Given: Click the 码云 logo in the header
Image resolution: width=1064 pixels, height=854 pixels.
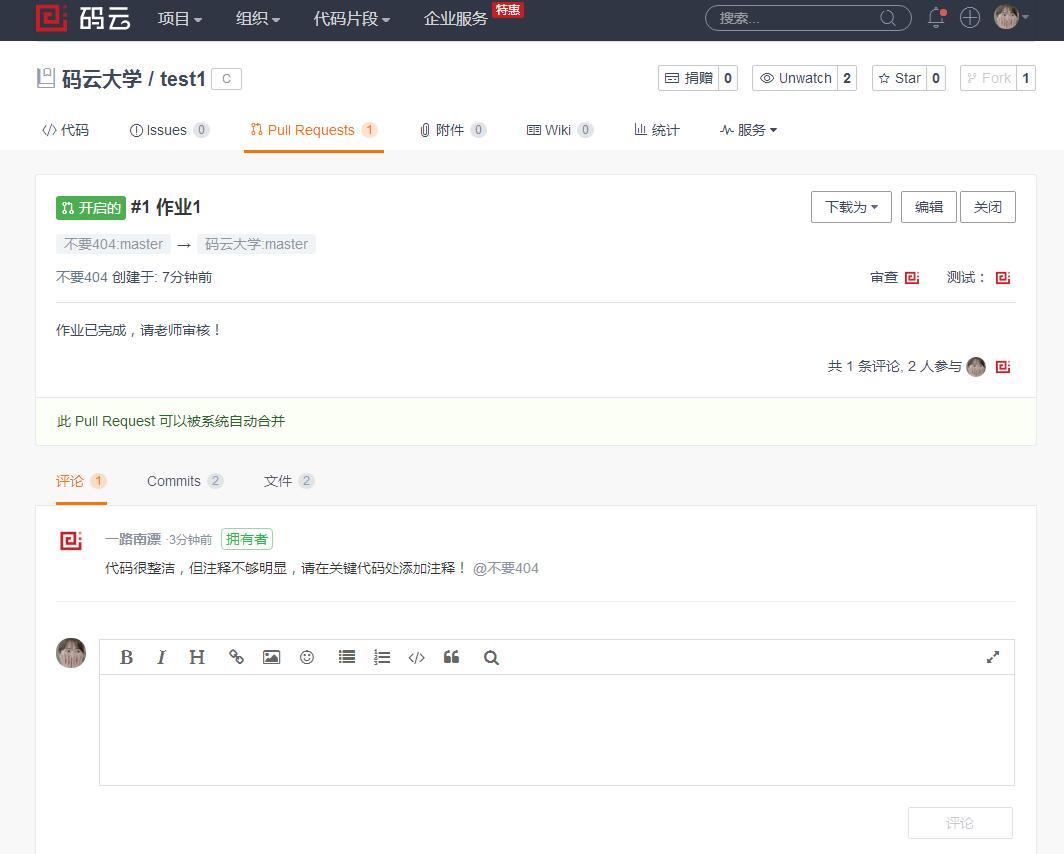Looking at the screenshot, I should [83, 18].
